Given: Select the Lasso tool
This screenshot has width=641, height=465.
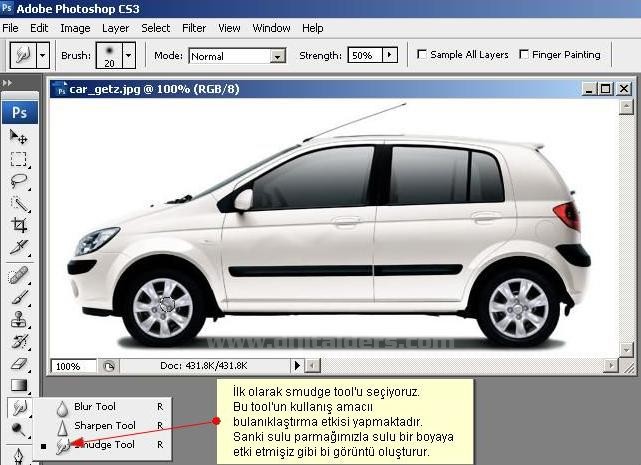Looking at the screenshot, I should pos(19,180).
